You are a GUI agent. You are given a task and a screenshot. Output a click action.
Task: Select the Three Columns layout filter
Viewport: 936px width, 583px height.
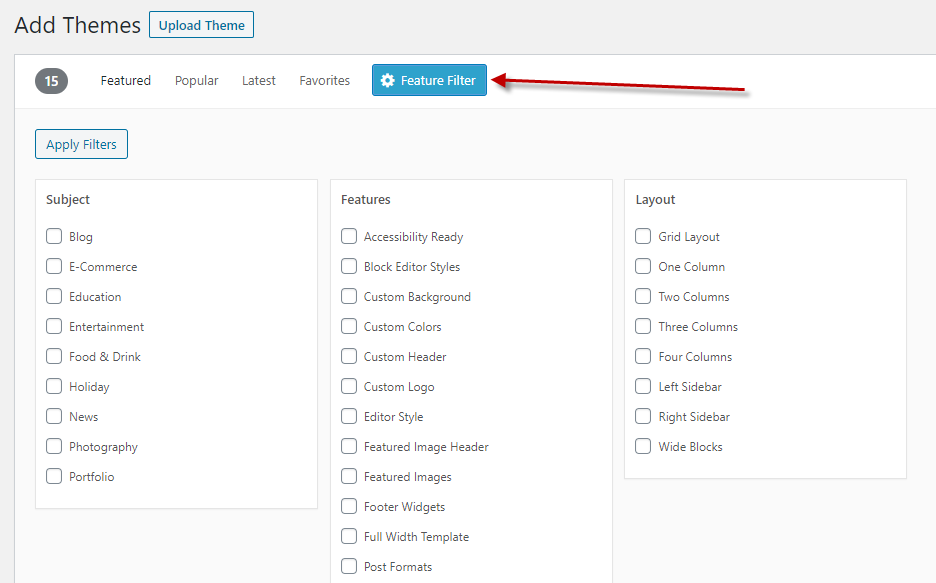642,326
